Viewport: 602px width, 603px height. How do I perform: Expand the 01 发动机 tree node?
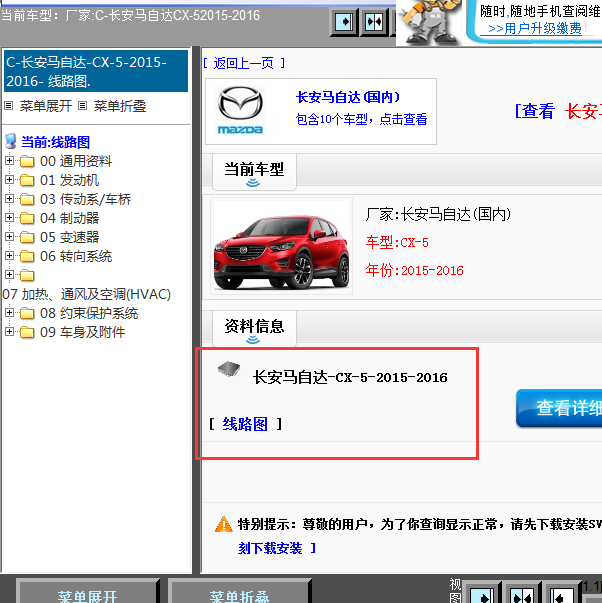tap(9, 180)
